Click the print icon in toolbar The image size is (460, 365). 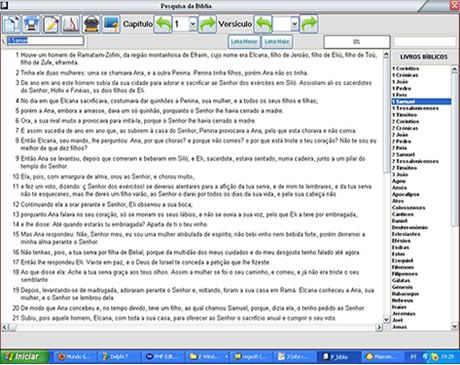pyautogui.click(x=32, y=24)
